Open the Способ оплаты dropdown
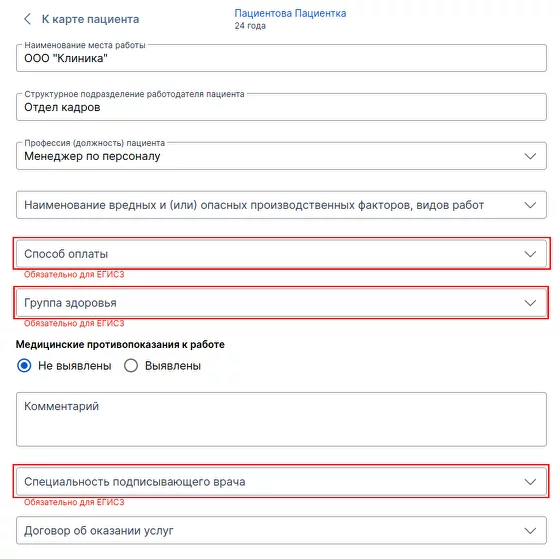Image resolution: width=560 pixels, height=559 pixels. [x=281, y=254]
